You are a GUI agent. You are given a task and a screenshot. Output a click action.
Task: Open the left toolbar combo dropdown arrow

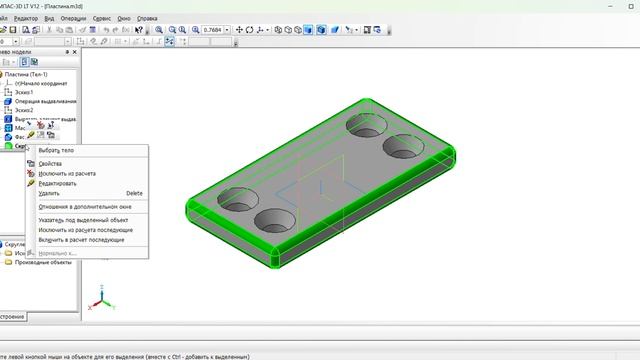click(16, 42)
